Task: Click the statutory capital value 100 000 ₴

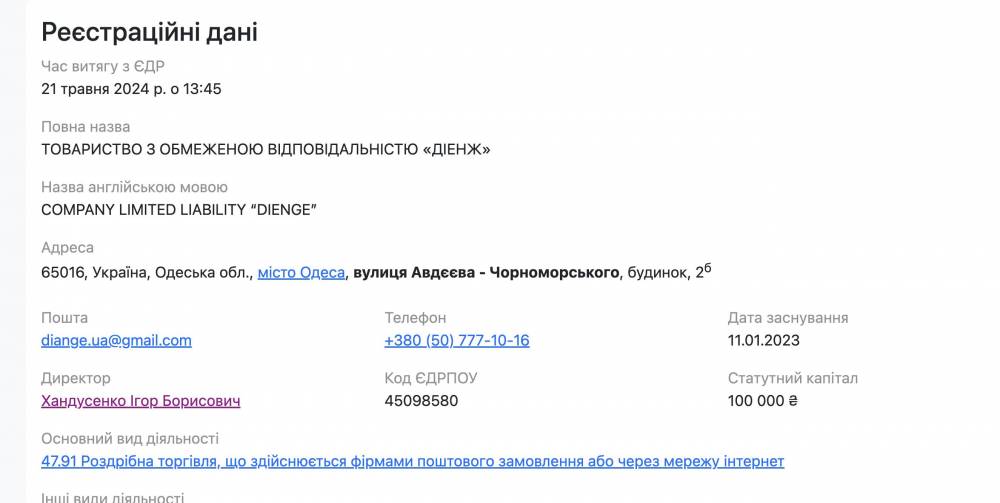Action: click(763, 401)
